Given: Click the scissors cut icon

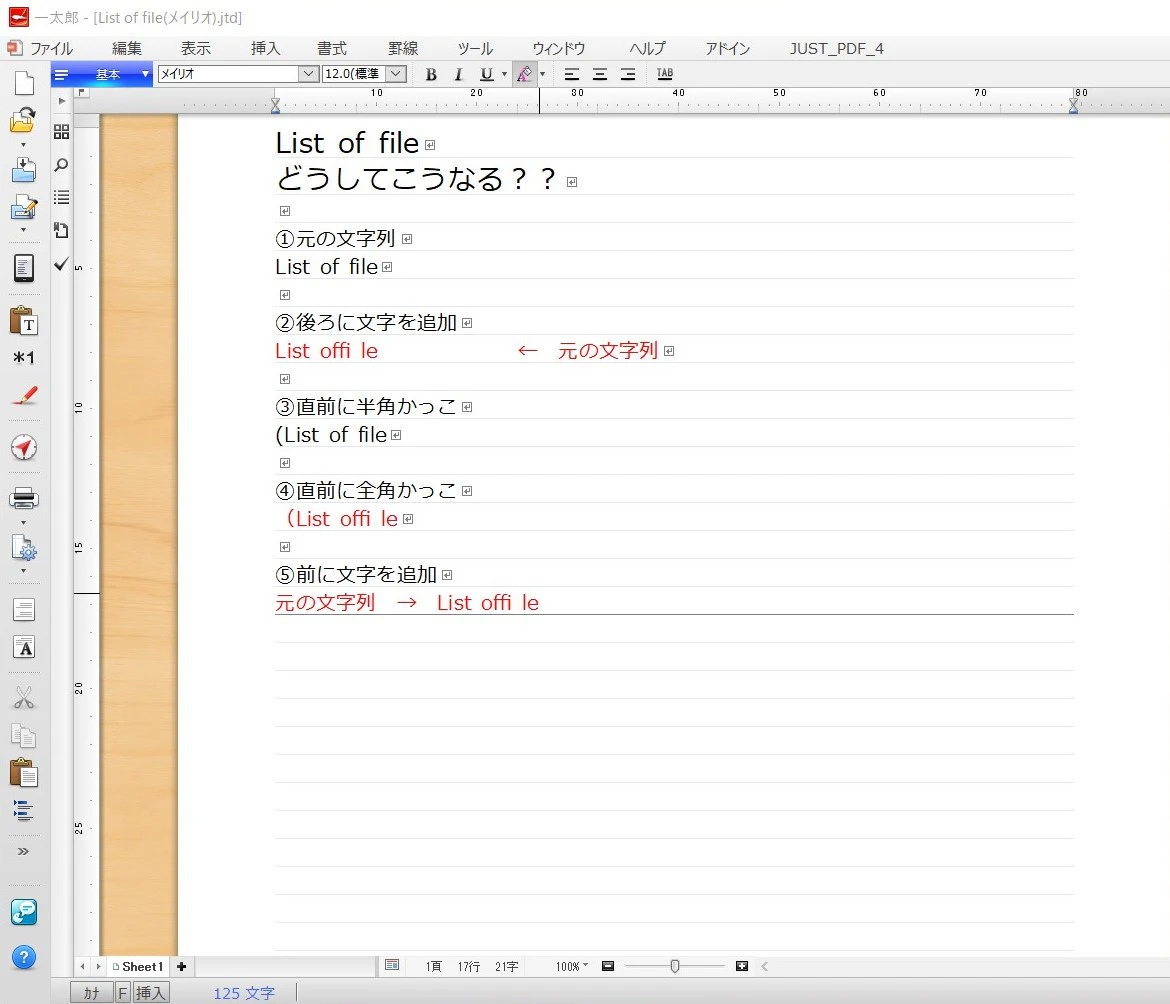Looking at the screenshot, I should tap(24, 698).
